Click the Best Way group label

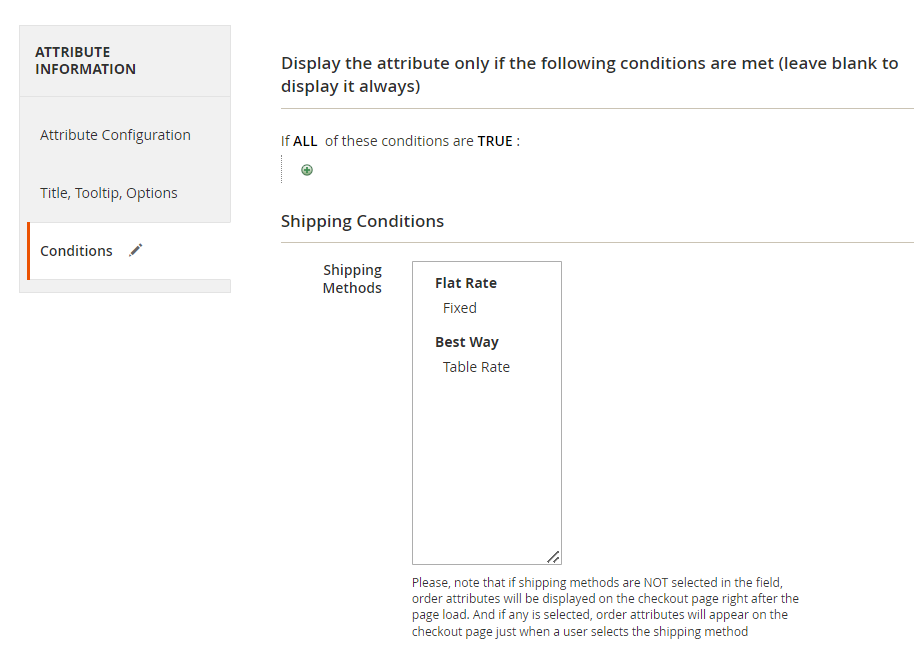(x=466, y=342)
